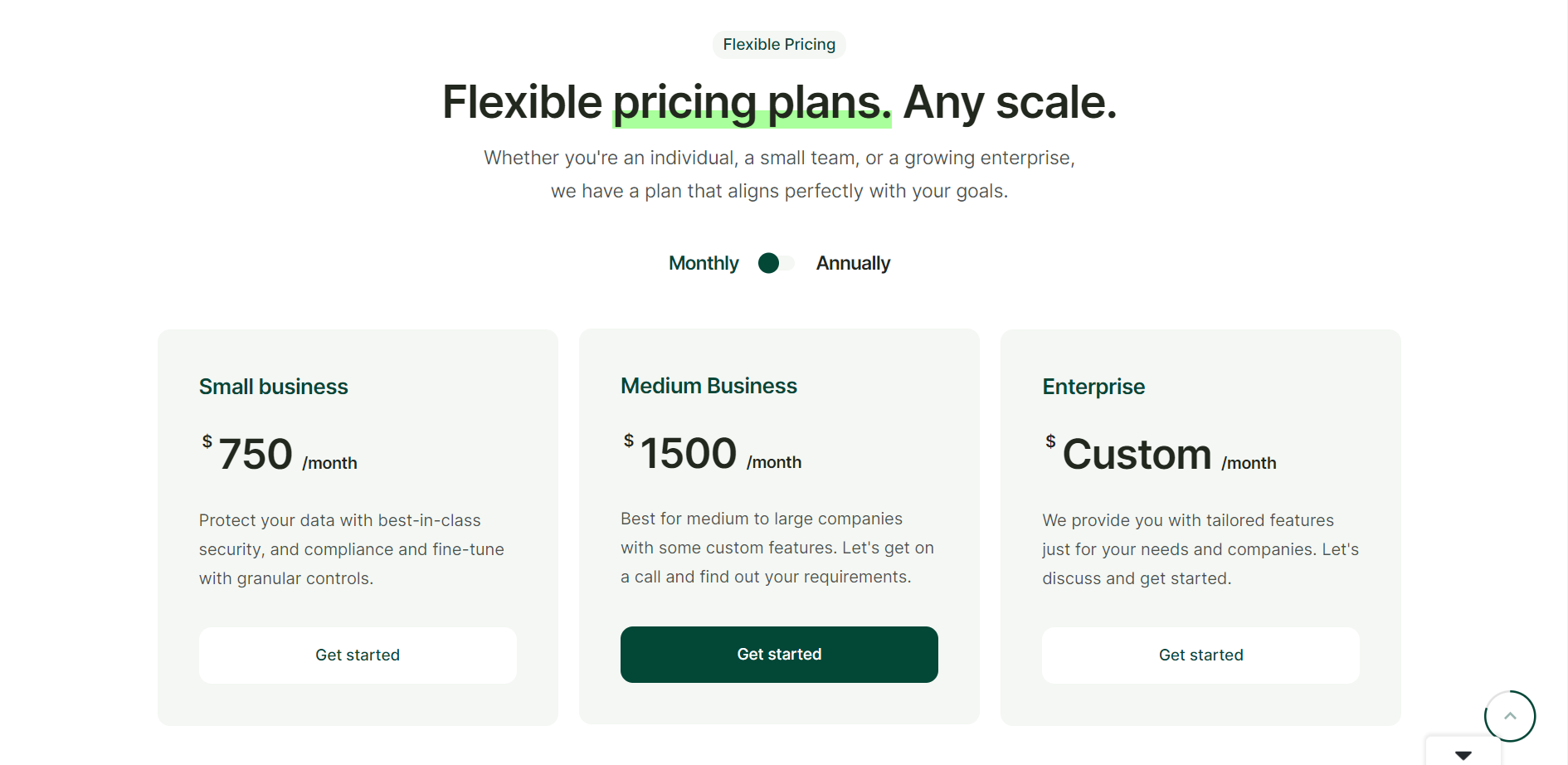
Task: Expand the black caret dropdown at bottom-right
Action: point(1463,754)
